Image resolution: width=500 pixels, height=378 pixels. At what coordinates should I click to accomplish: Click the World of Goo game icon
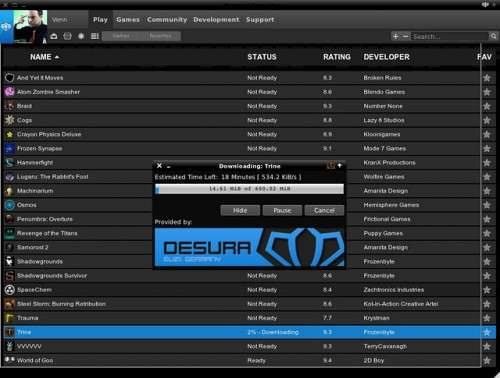(10, 360)
